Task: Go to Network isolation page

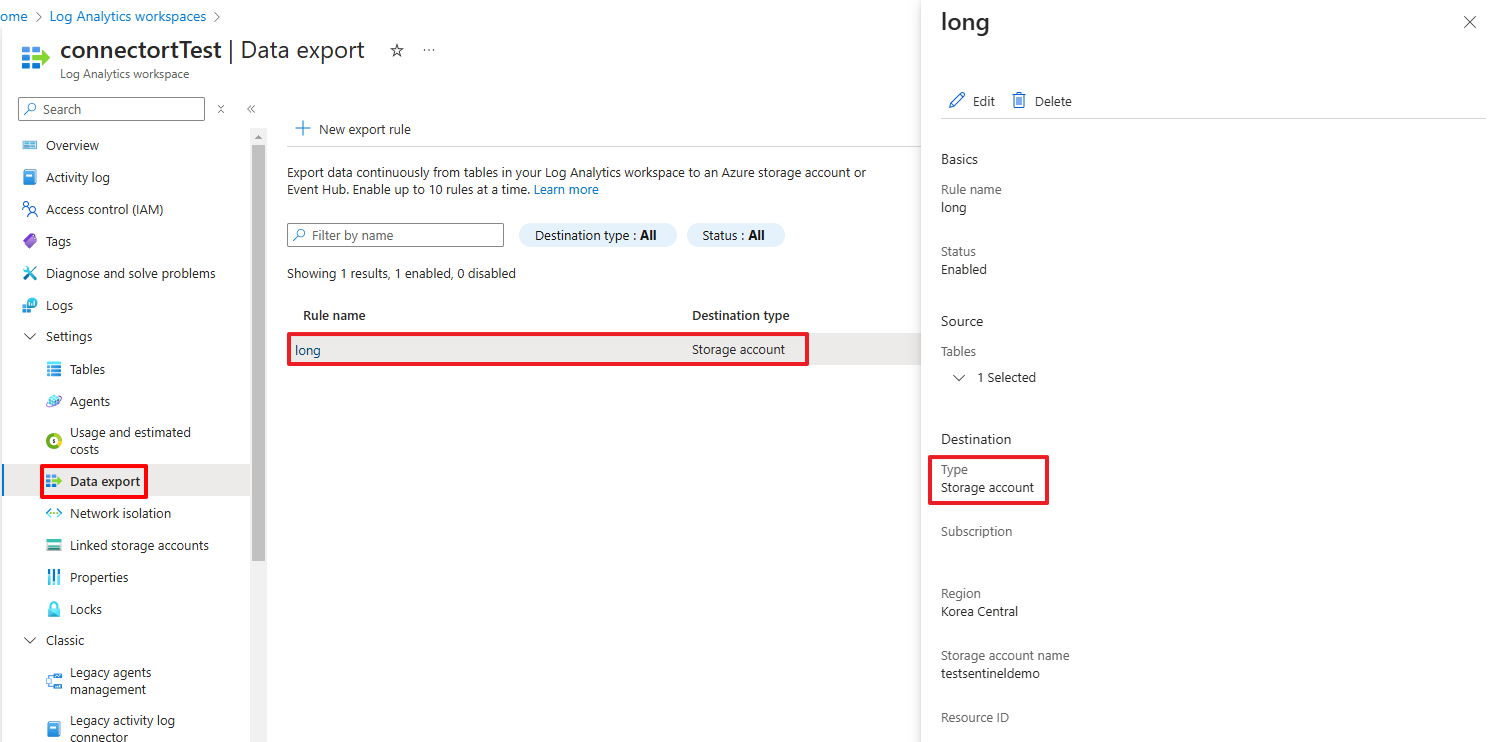Action: pyautogui.click(x=120, y=513)
